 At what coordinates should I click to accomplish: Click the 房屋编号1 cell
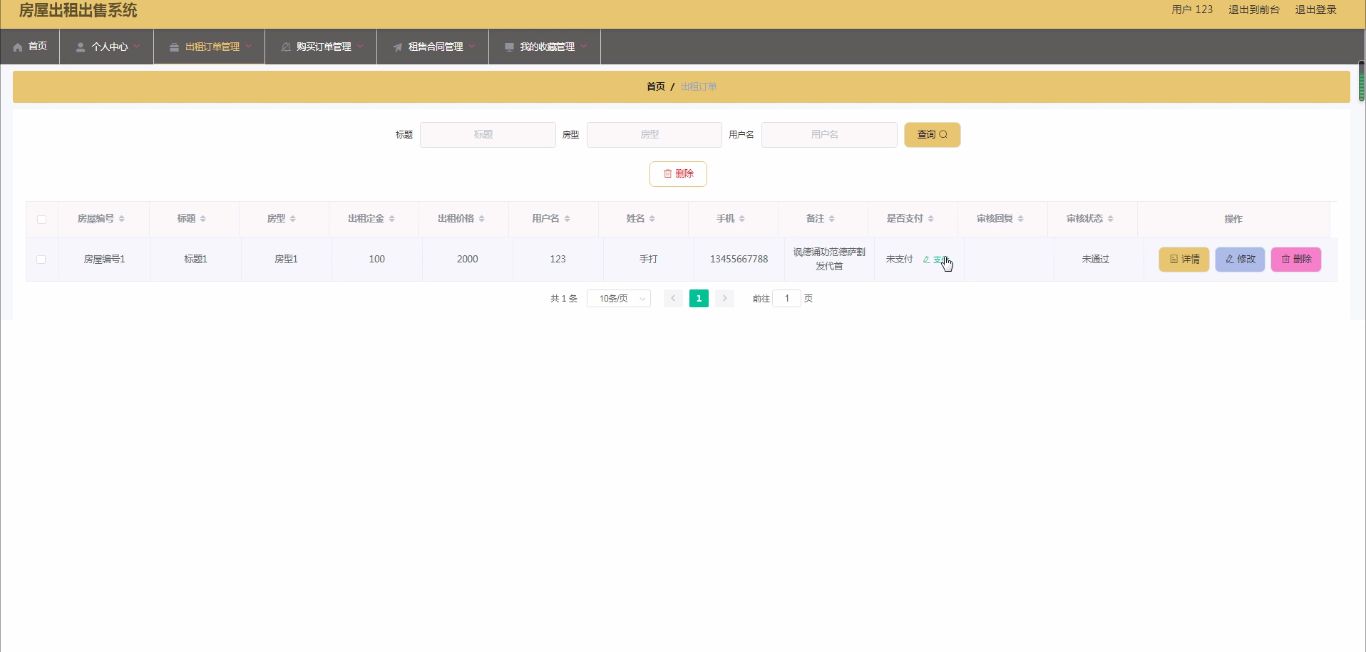click(x=104, y=259)
